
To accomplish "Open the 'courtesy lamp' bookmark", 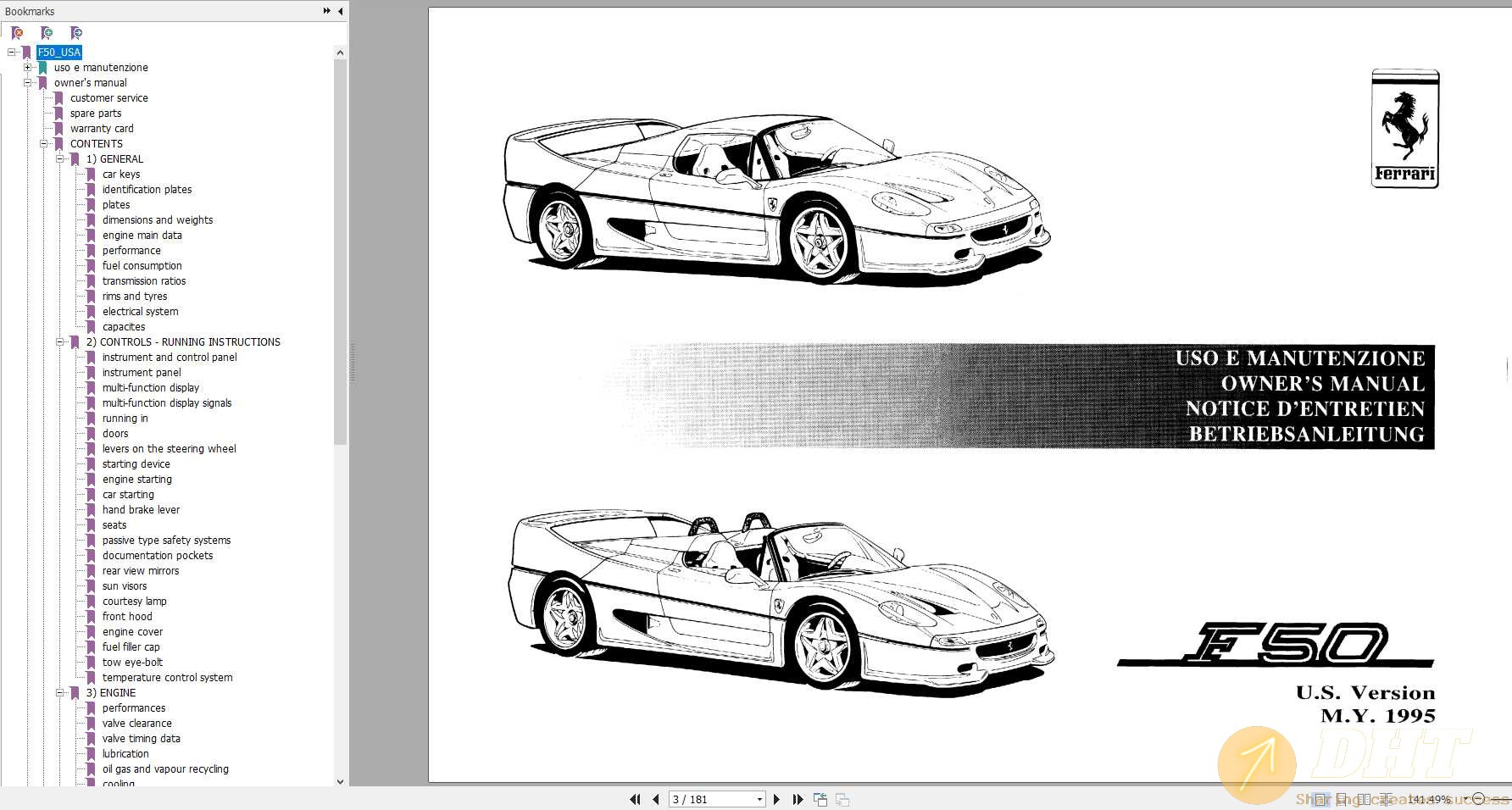I will 134,602.
